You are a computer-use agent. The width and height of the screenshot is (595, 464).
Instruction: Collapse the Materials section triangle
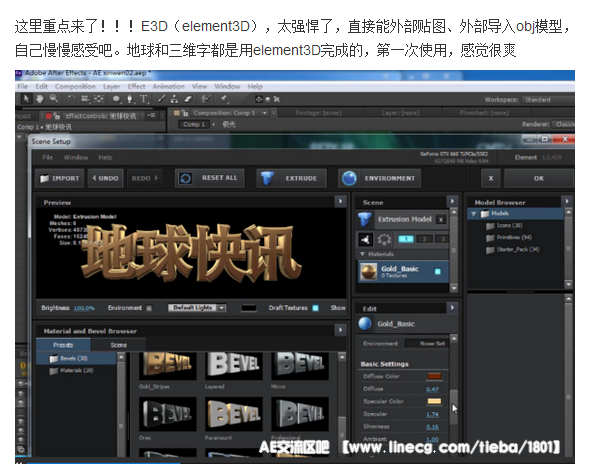point(362,254)
